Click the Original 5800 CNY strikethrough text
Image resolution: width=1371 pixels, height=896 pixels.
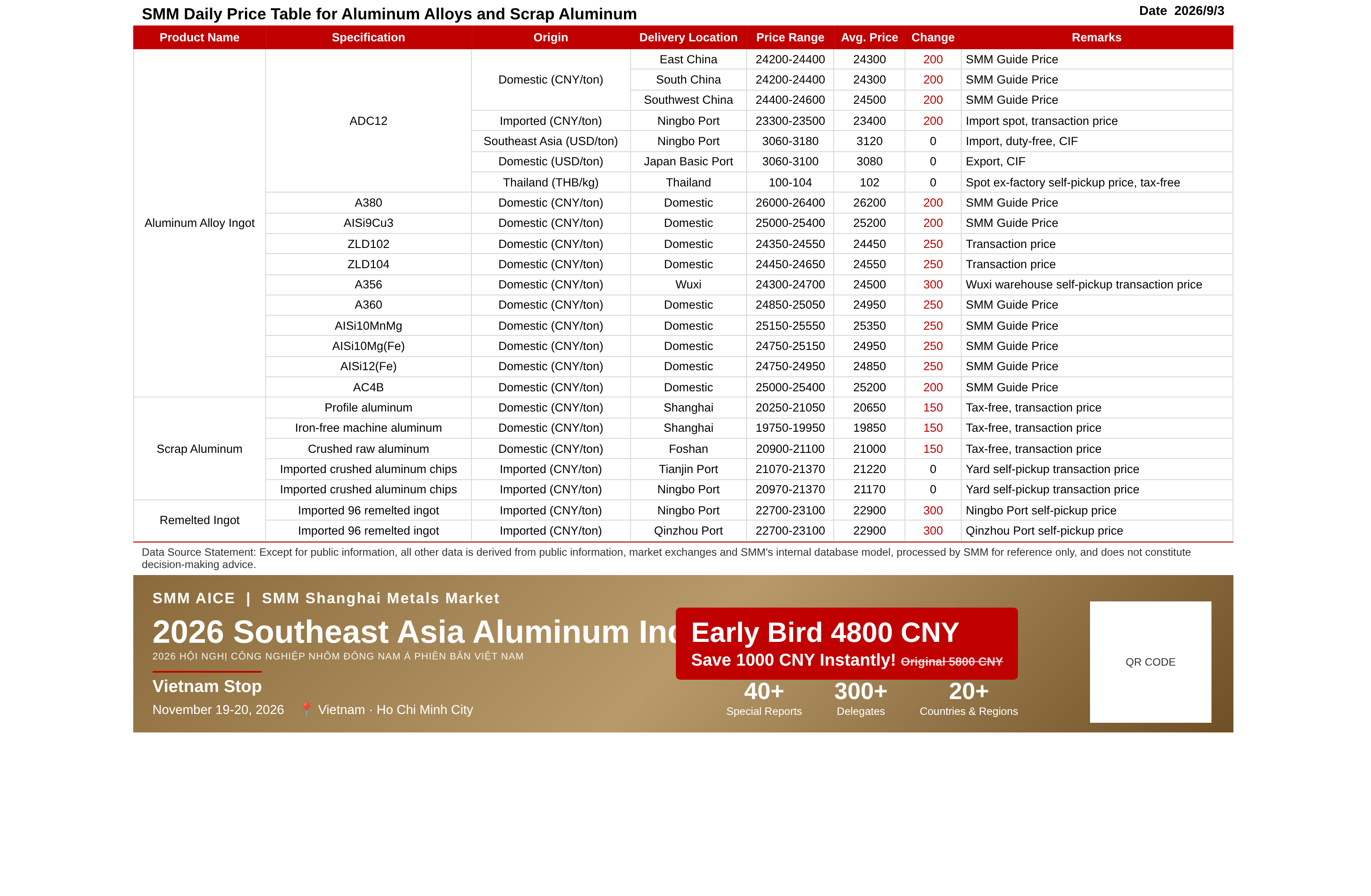coord(952,661)
